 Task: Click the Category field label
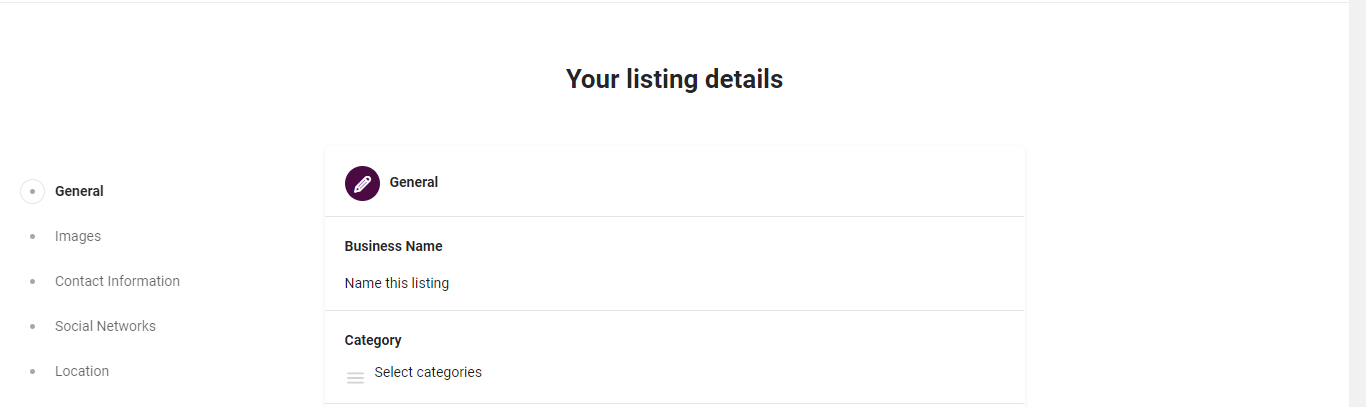click(x=373, y=341)
